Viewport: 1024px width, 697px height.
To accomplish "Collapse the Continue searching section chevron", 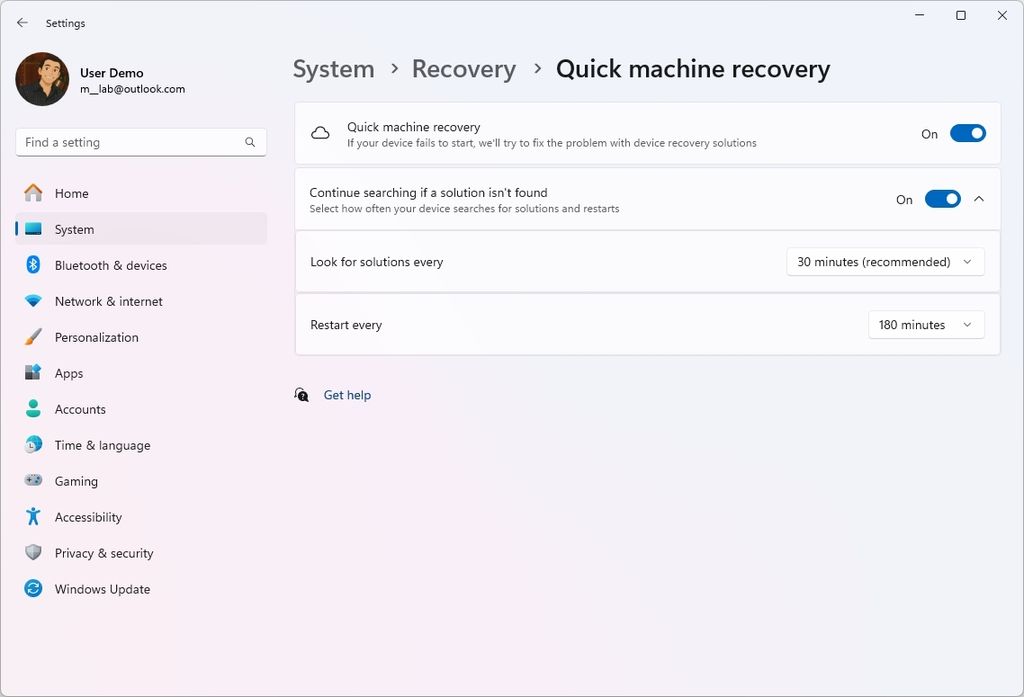I will (x=979, y=199).
